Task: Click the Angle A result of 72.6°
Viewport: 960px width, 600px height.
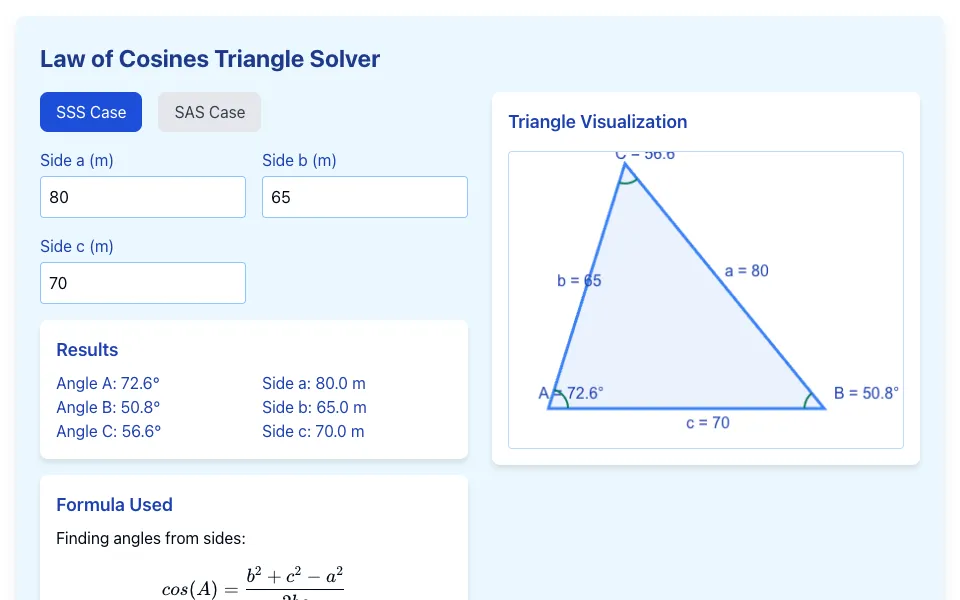Action: tap(108, 383)
